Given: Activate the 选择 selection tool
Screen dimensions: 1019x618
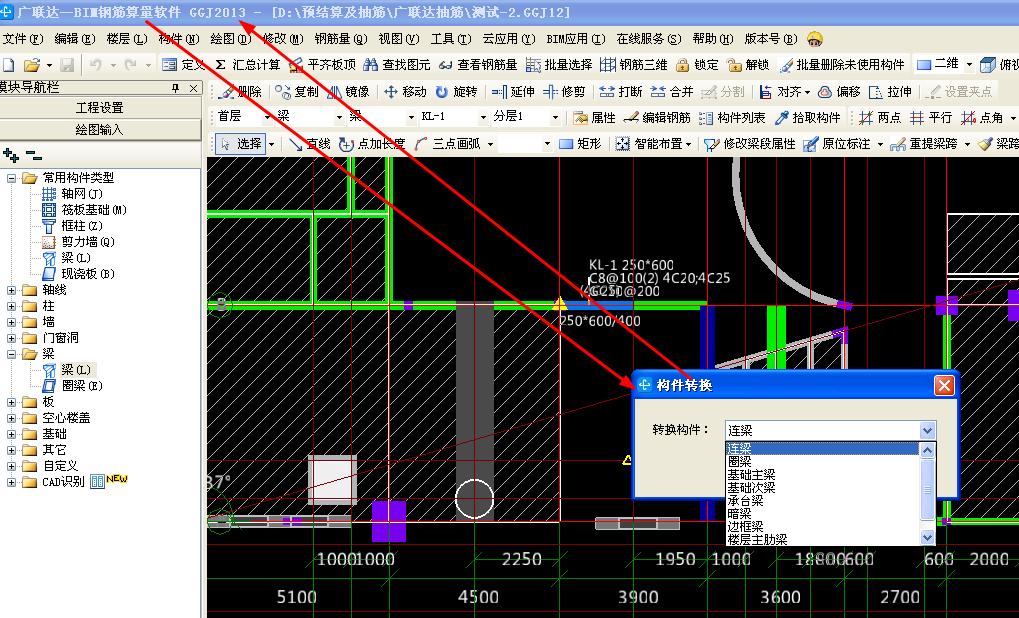Looking at the screenshot, I should coord(240,144).
